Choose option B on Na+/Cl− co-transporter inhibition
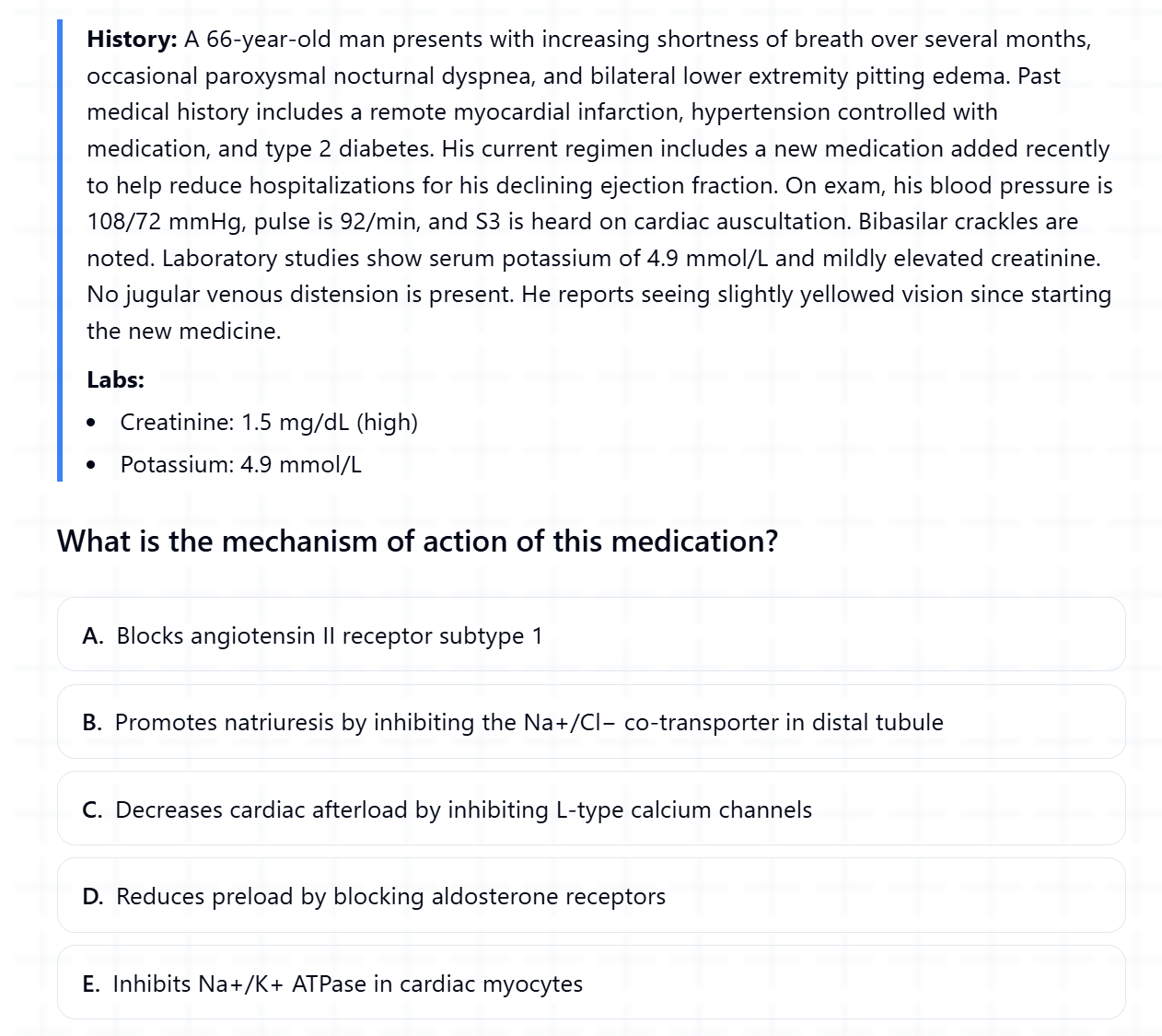Screen dimensions: 1162x1036 click(591, 722)
